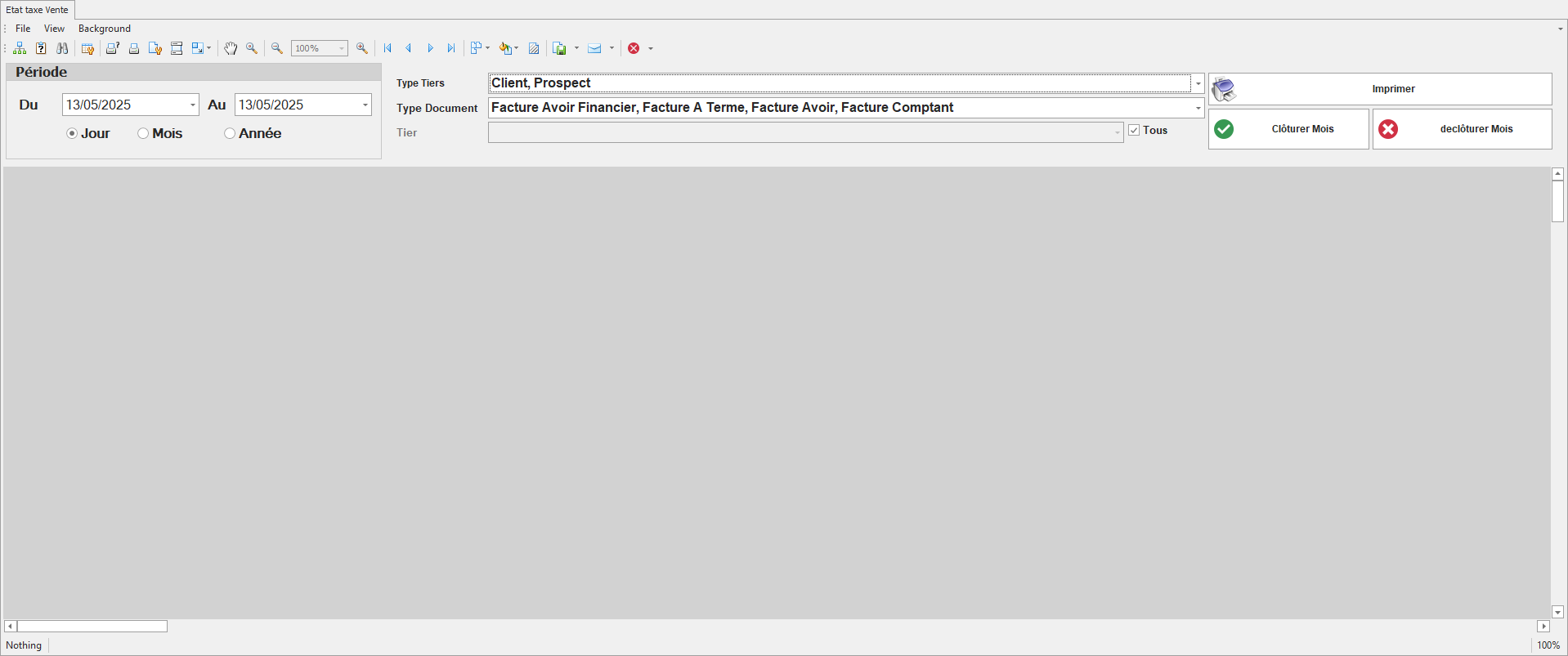Click the Zoom Out magnifier icon
The width and height of the screenshot is (1568, 656).
coord(277,49)
